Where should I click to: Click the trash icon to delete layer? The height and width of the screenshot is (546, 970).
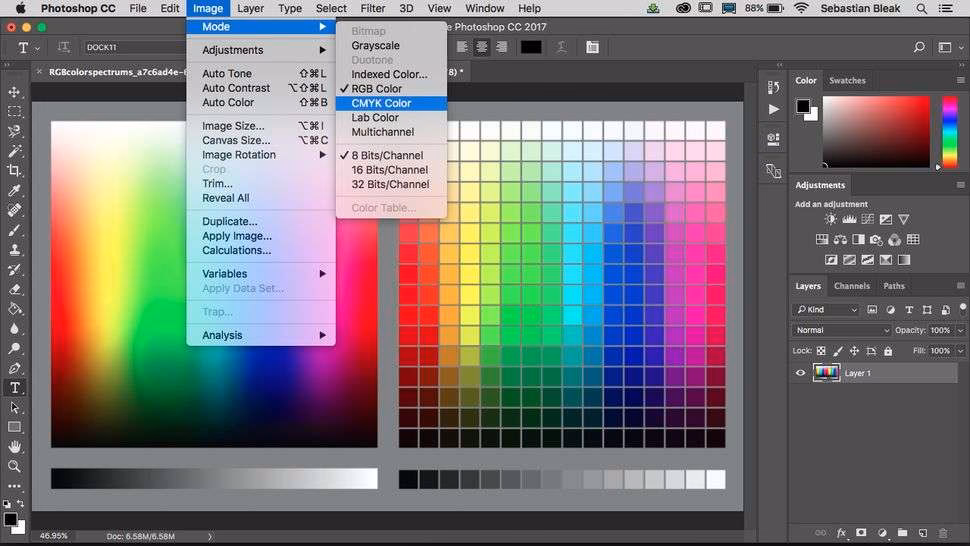pos(944,533)
